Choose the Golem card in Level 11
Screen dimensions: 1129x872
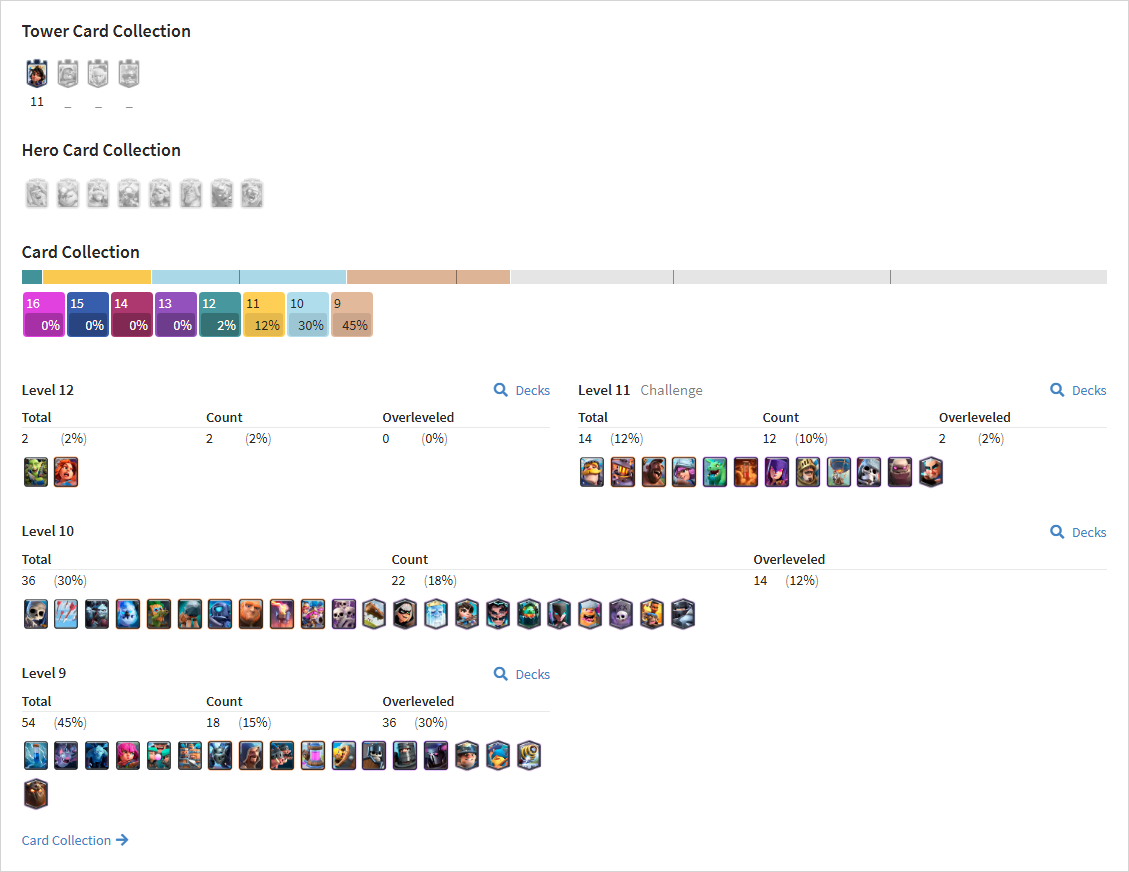pyautogui.click(x=900, y=472)
